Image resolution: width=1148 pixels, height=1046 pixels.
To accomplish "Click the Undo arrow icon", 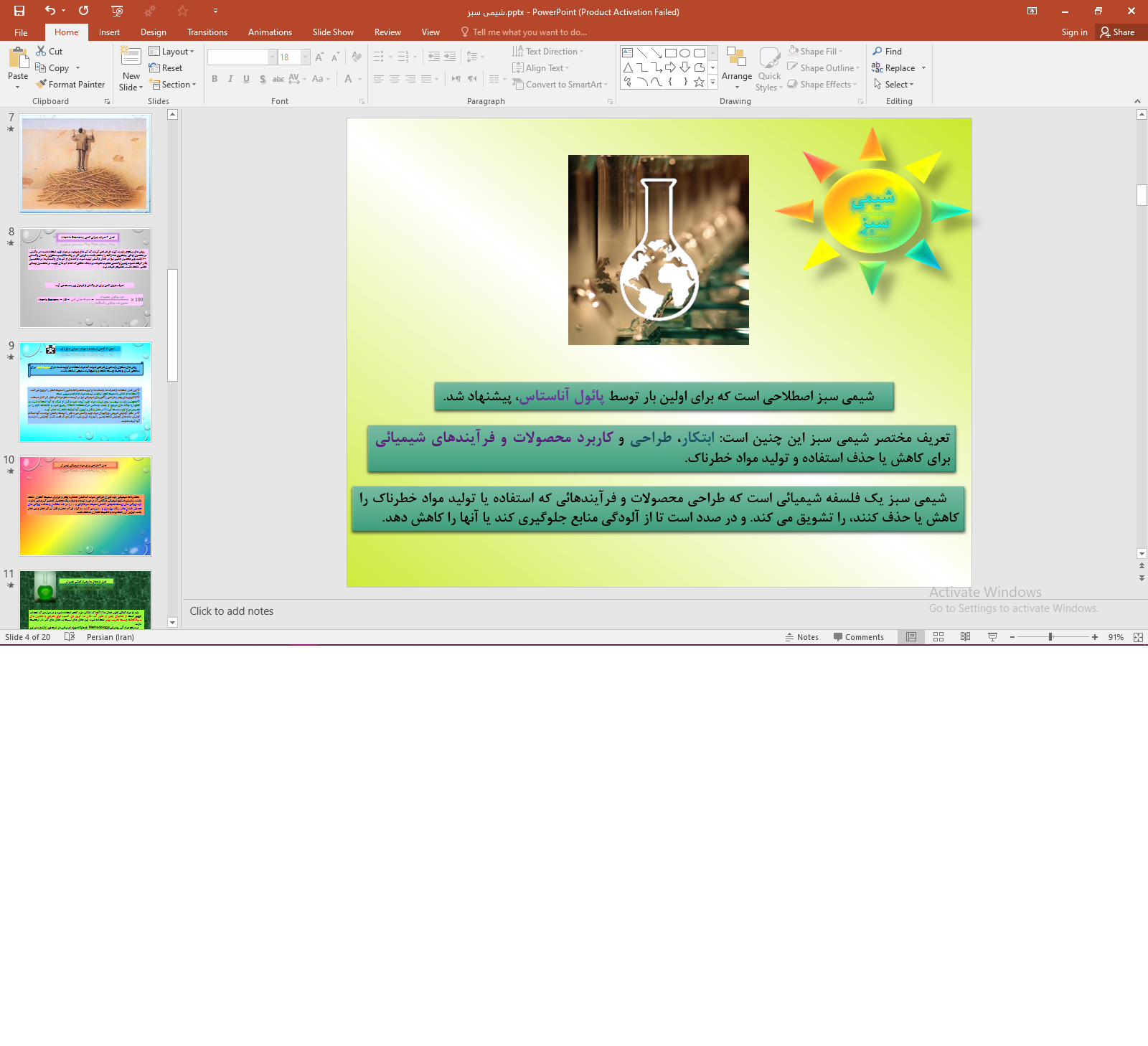I will point(50,11).
